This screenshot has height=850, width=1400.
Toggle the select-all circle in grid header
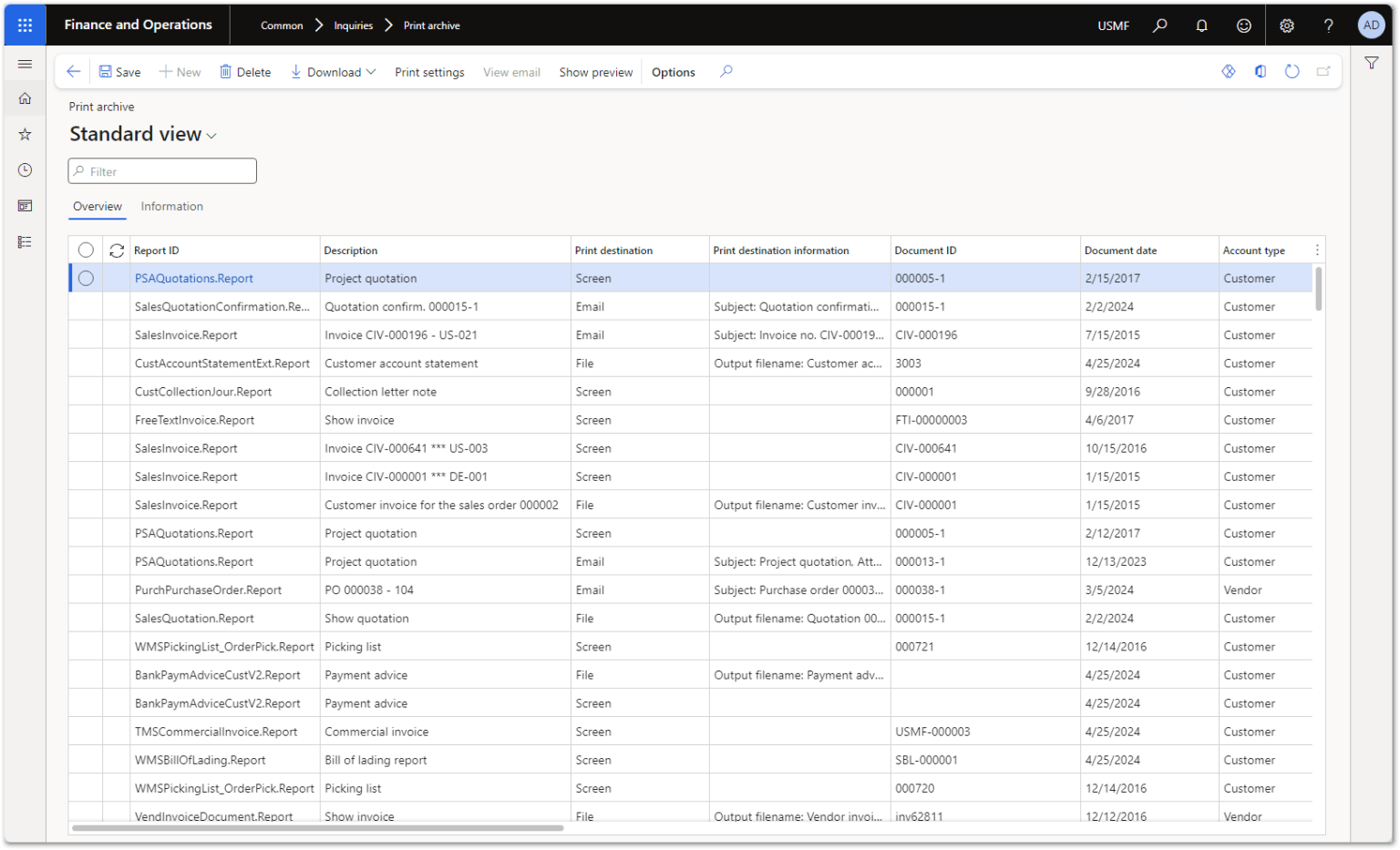click(86, 251)
